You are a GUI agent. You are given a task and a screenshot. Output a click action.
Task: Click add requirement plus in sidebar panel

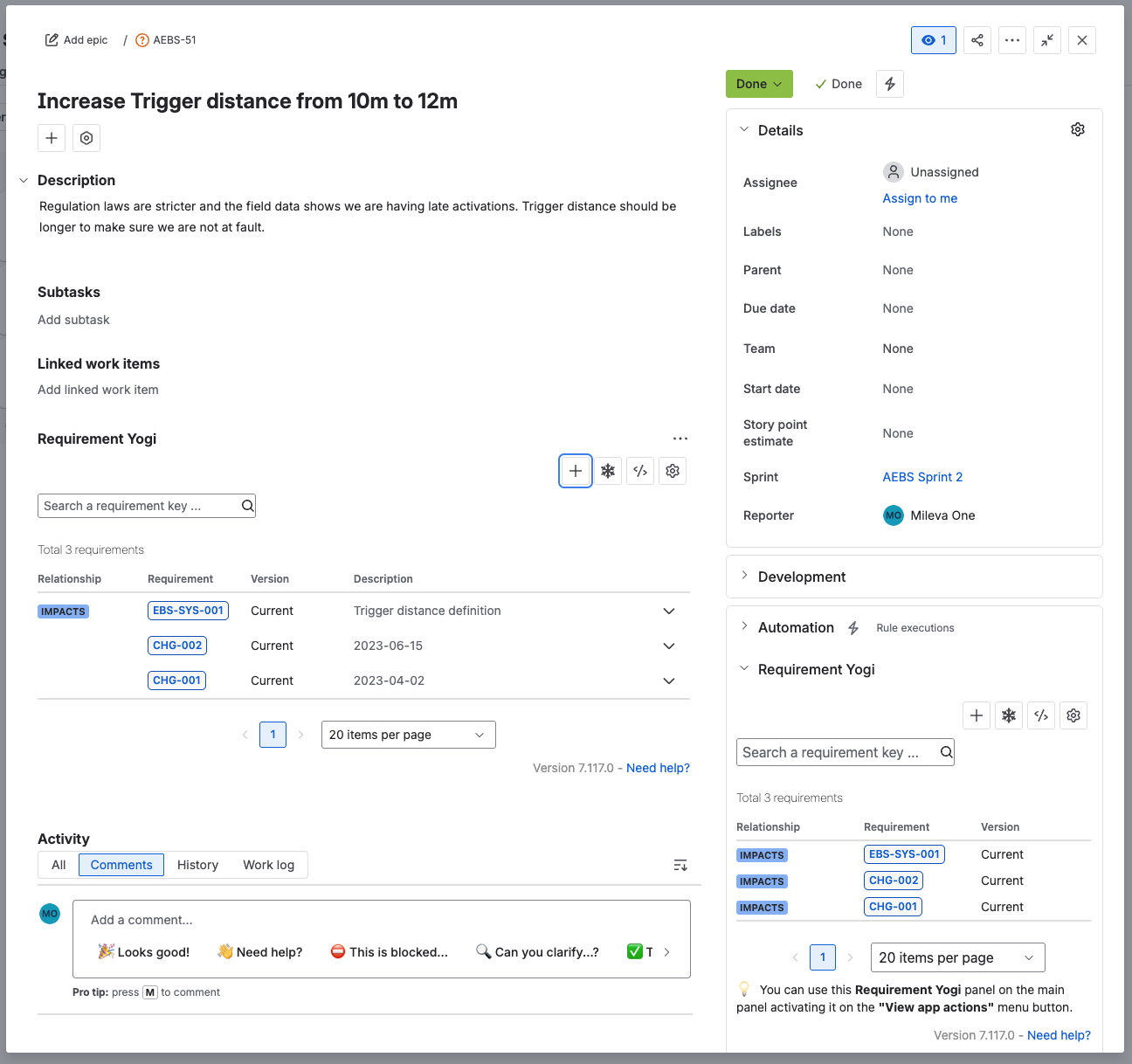pos(977,715)
